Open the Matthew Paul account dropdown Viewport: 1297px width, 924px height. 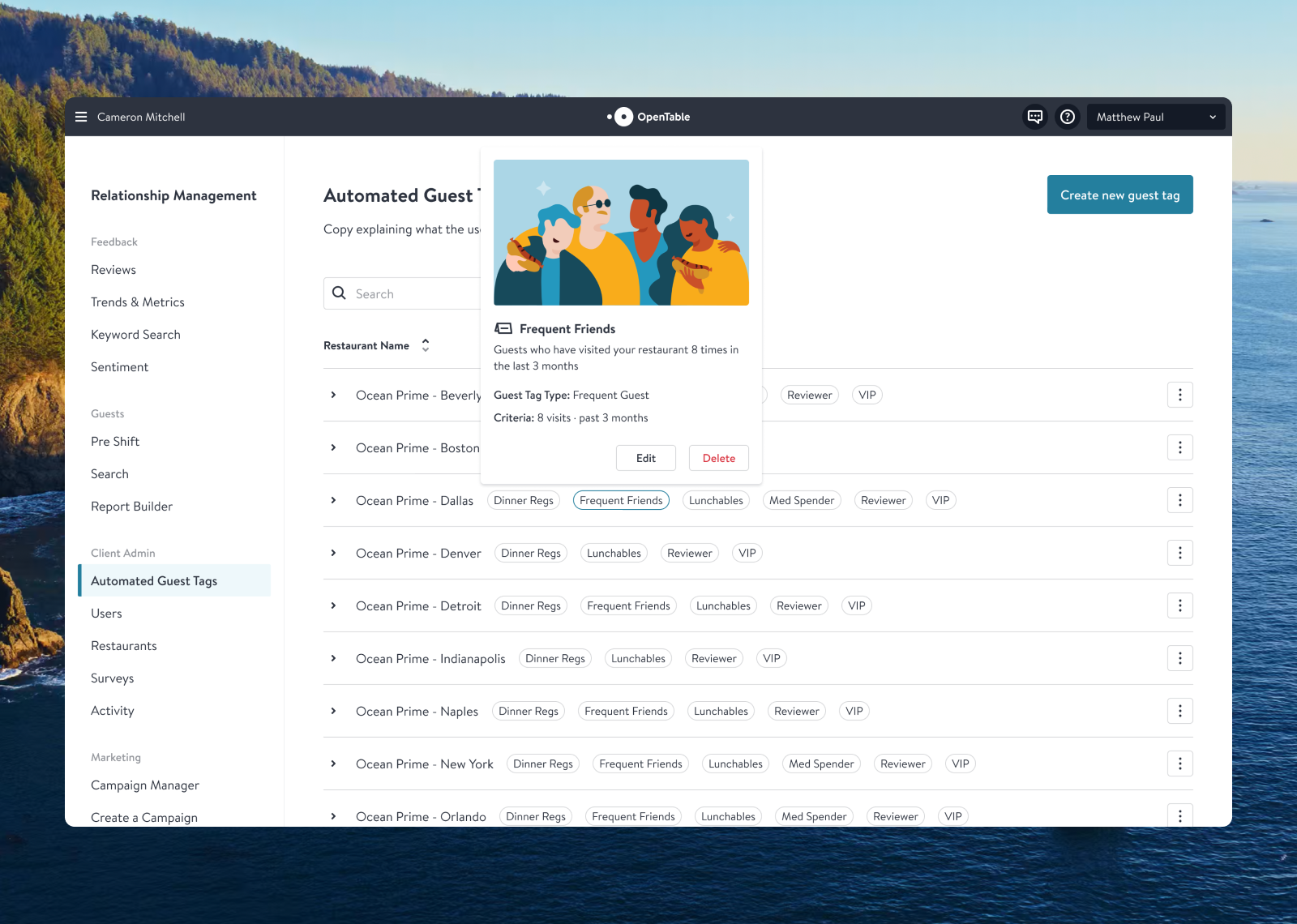click(1156, 117)
